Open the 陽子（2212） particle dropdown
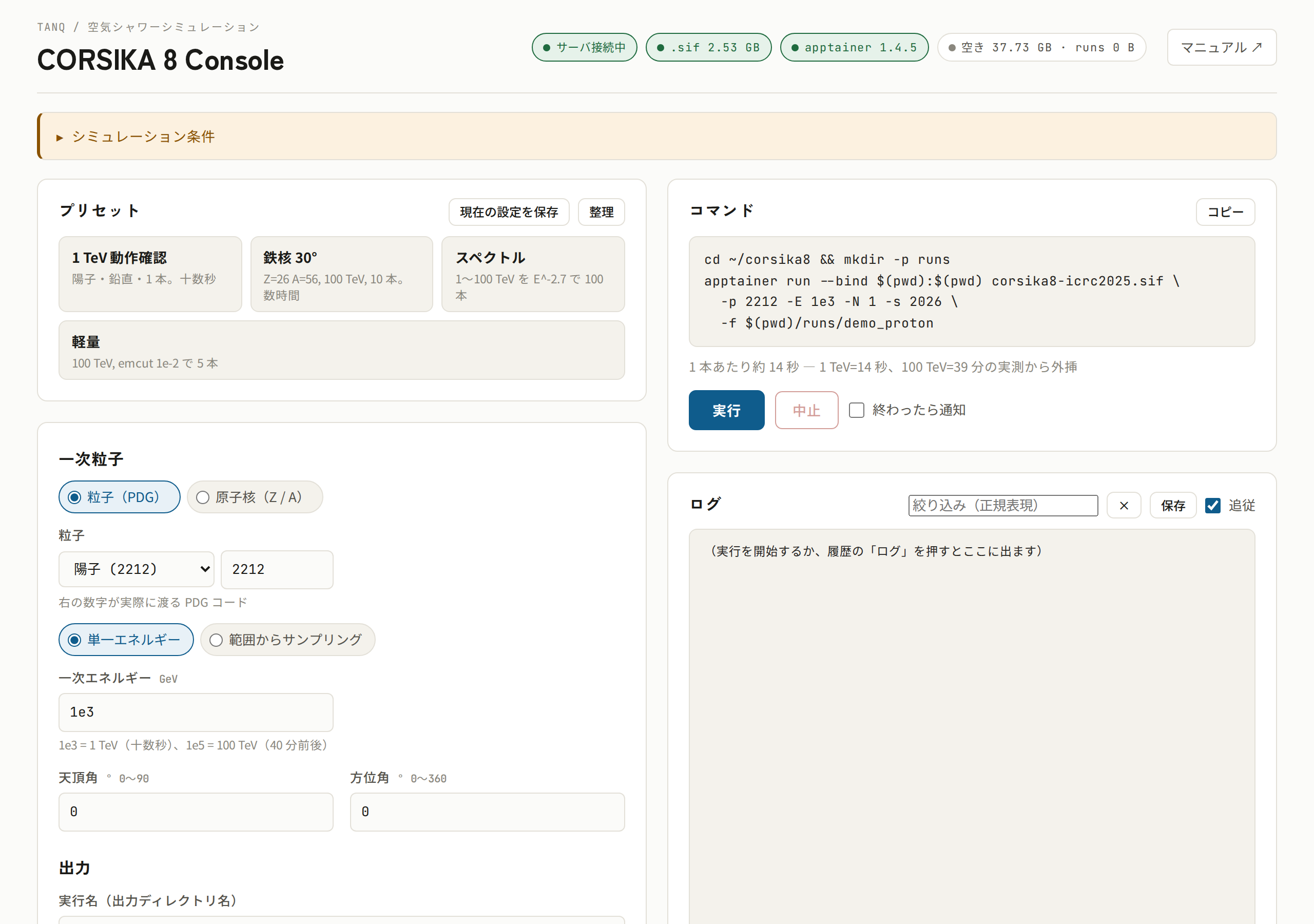1314x924 pixels. click(136, 569)
